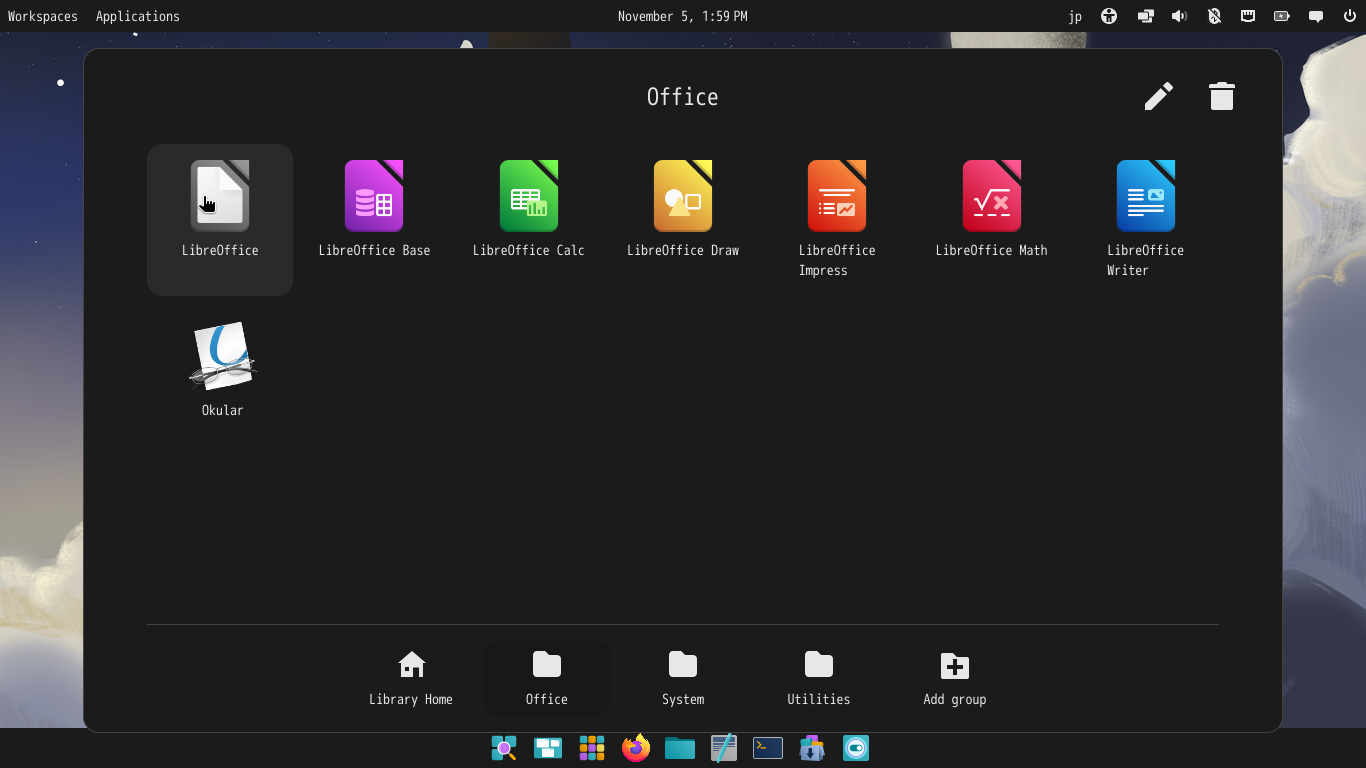The image size is (1366, 768).
Task: Launch Firefox from dock
Action: [x=636, y=748]
